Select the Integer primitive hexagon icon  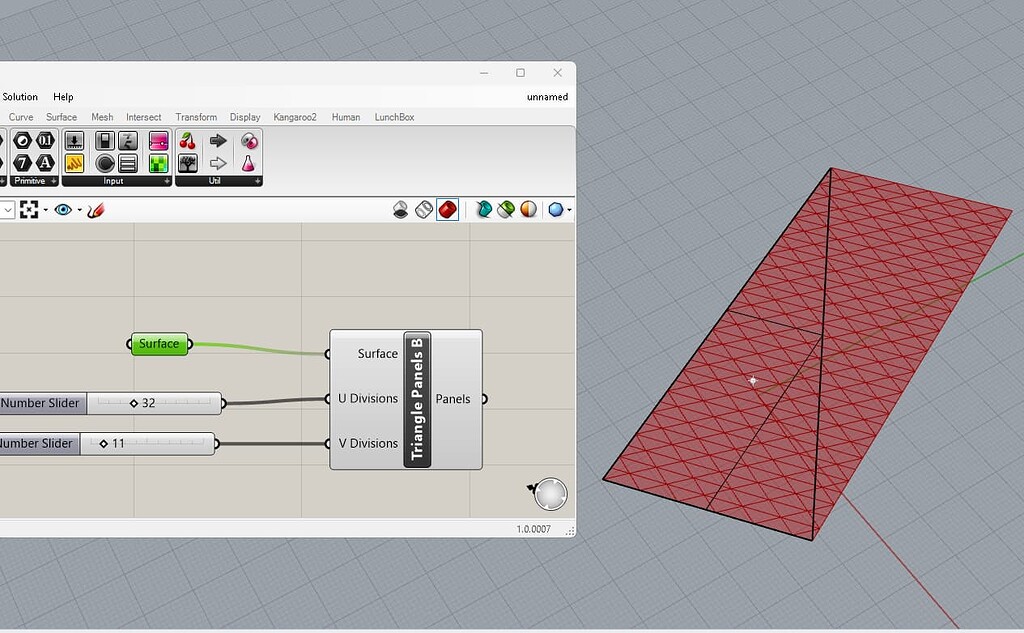pos(21,162)
